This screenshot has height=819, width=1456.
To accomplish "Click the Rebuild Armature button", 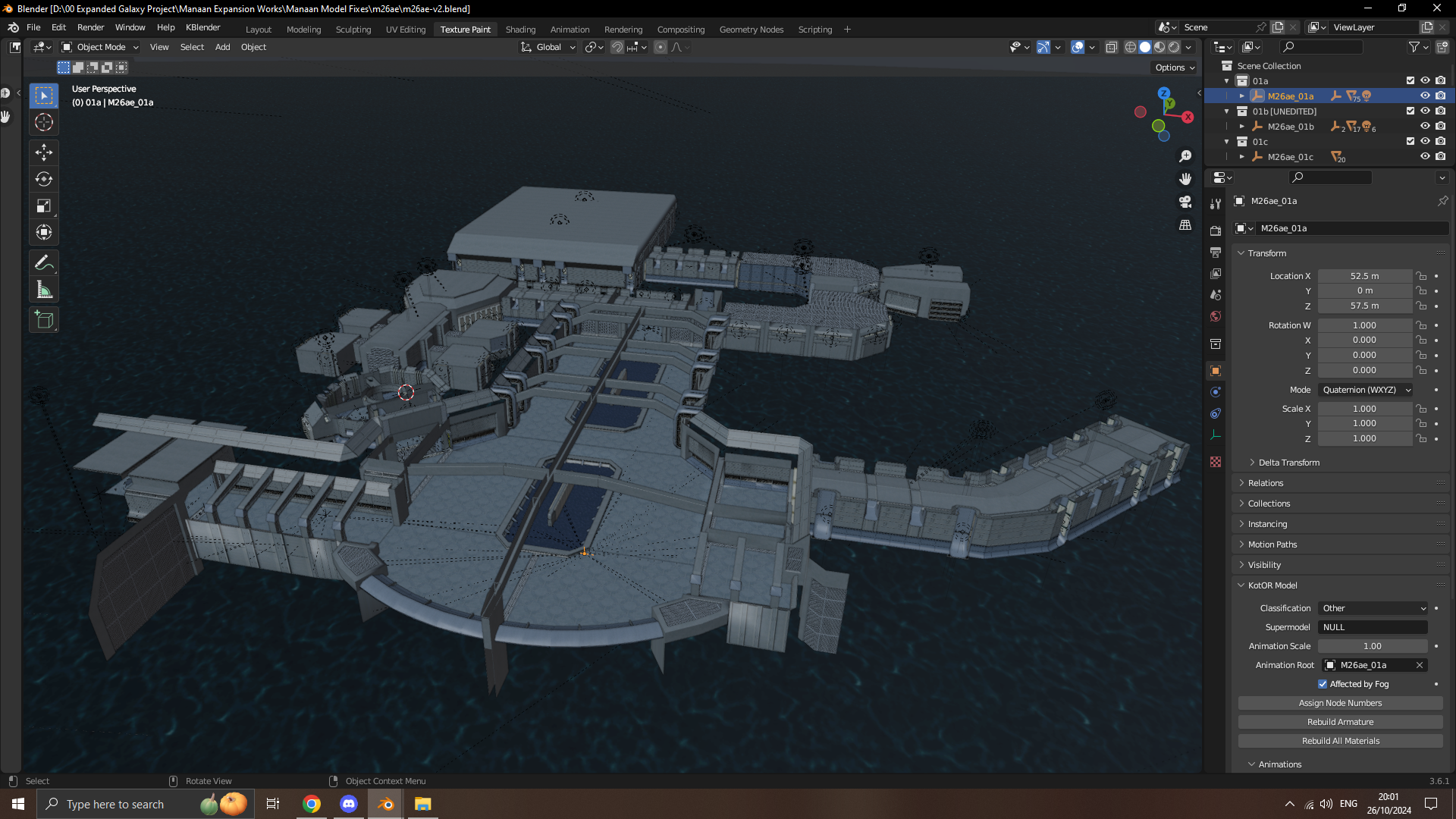I will 1340,722.
